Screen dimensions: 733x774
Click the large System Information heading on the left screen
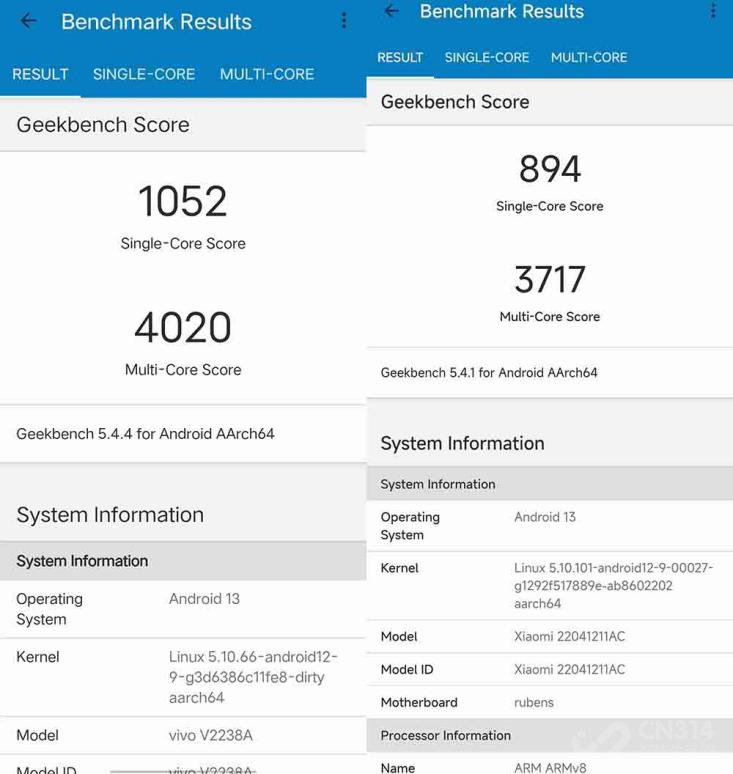[x=110, y=515]
